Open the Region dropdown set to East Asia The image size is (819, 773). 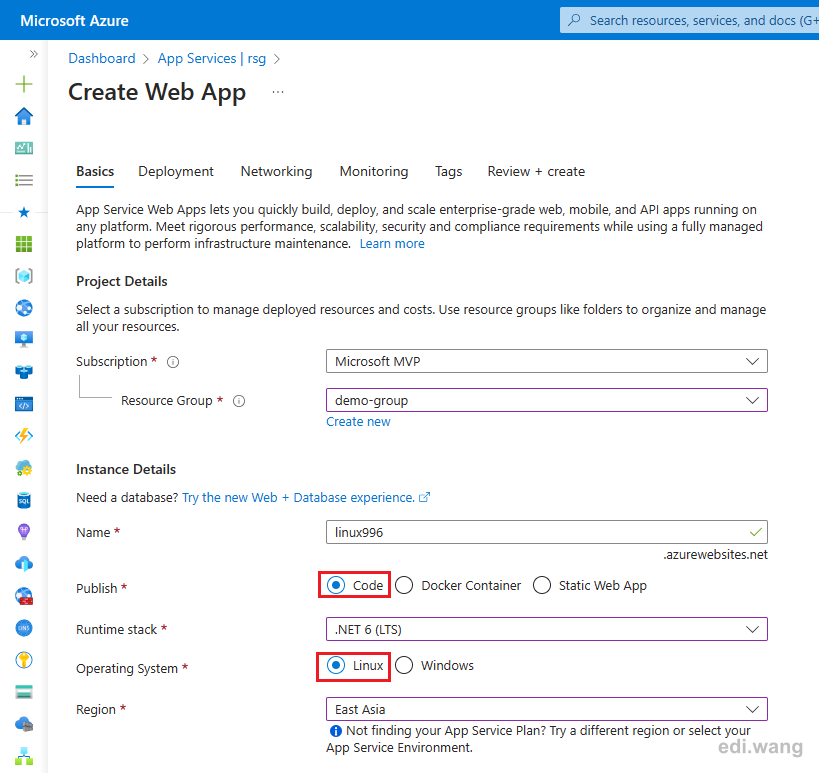(x=546, y=709)
